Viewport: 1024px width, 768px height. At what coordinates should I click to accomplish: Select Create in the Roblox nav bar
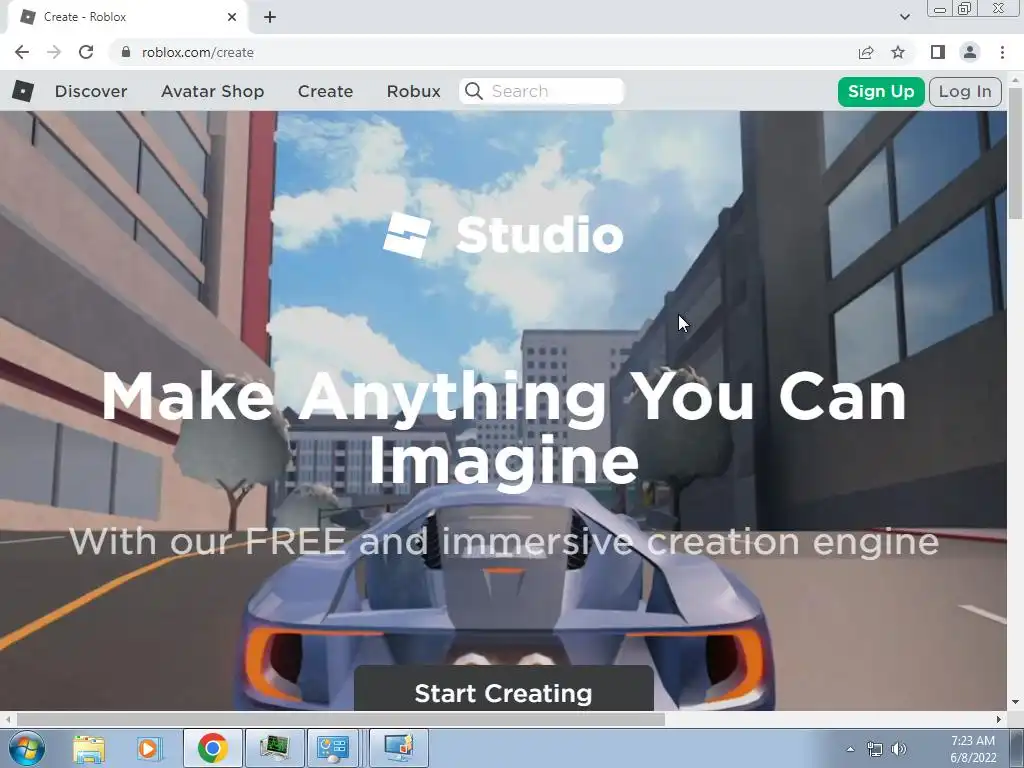(325, 91)
